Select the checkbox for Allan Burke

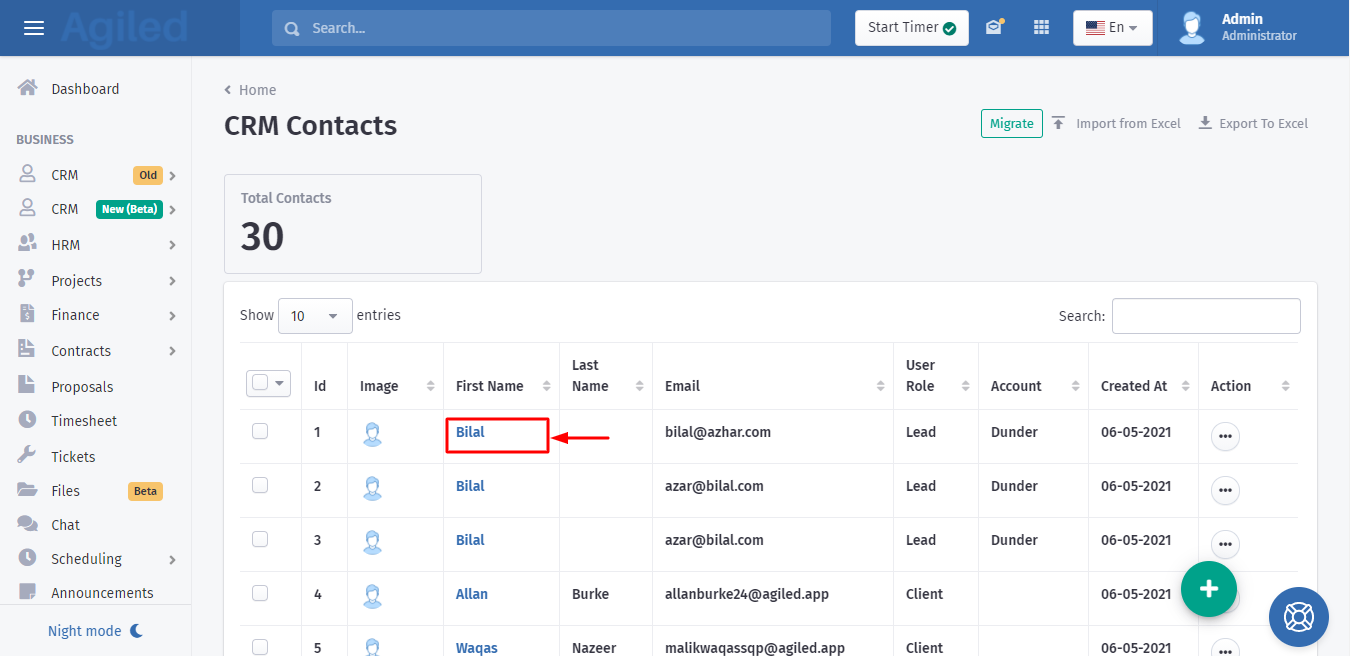click(x=260, y=593)
